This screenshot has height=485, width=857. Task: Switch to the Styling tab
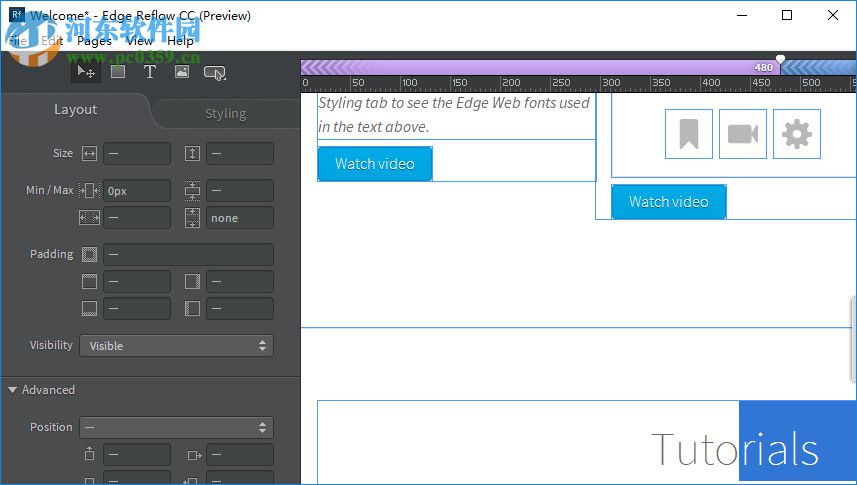point(225,114)
